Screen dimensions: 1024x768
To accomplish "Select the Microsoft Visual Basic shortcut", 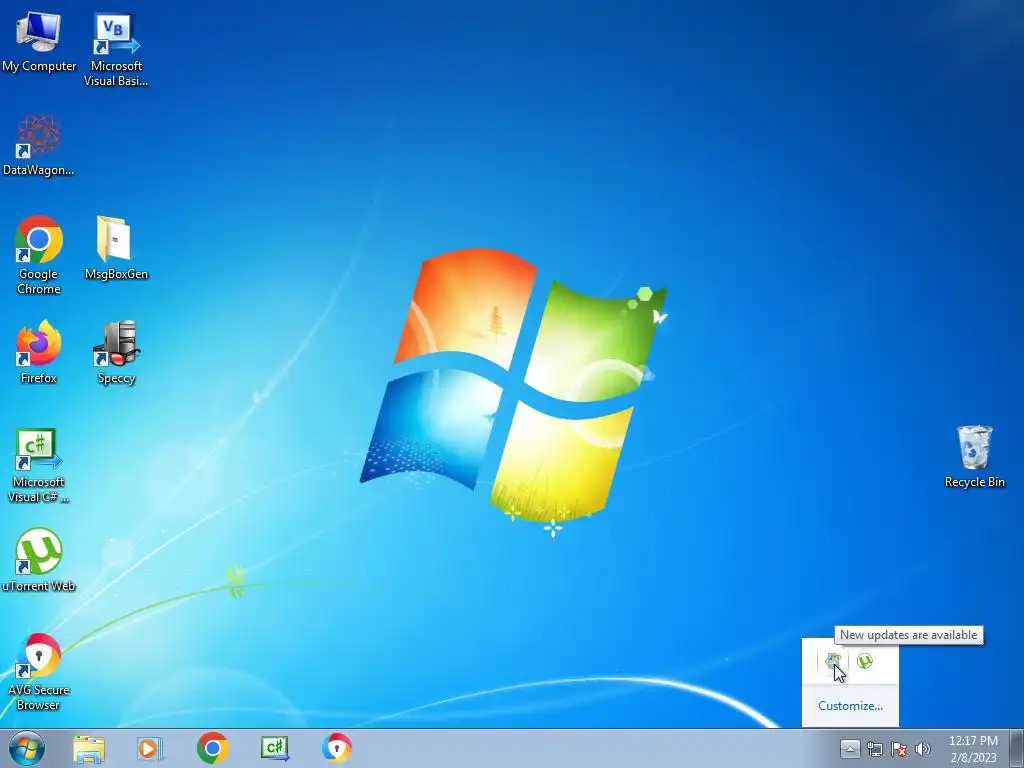I will (116, 50).
